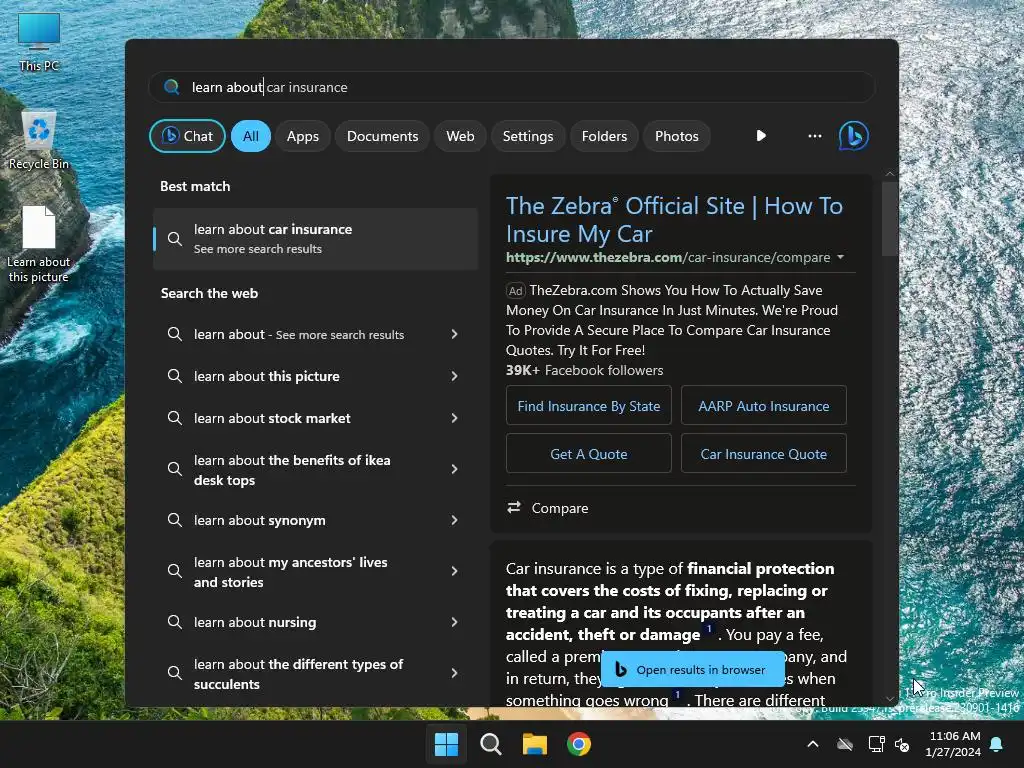The width and height of the screenshot is (1024, 768).
Task: Select the All filter tab
Action: (251, 136)
